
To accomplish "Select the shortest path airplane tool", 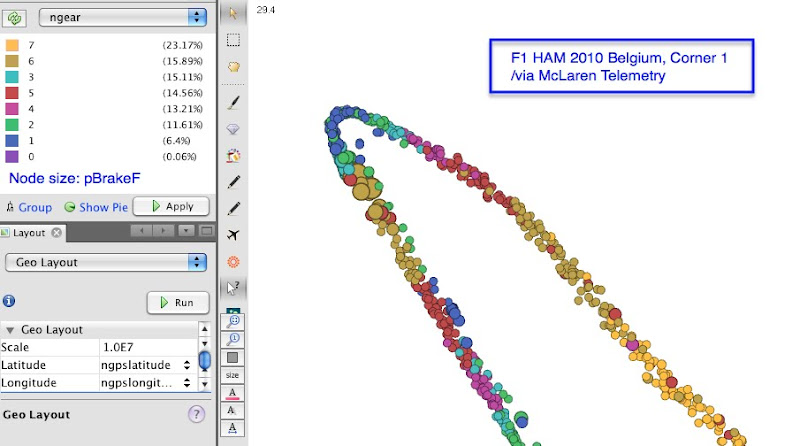I will [233, 235].
